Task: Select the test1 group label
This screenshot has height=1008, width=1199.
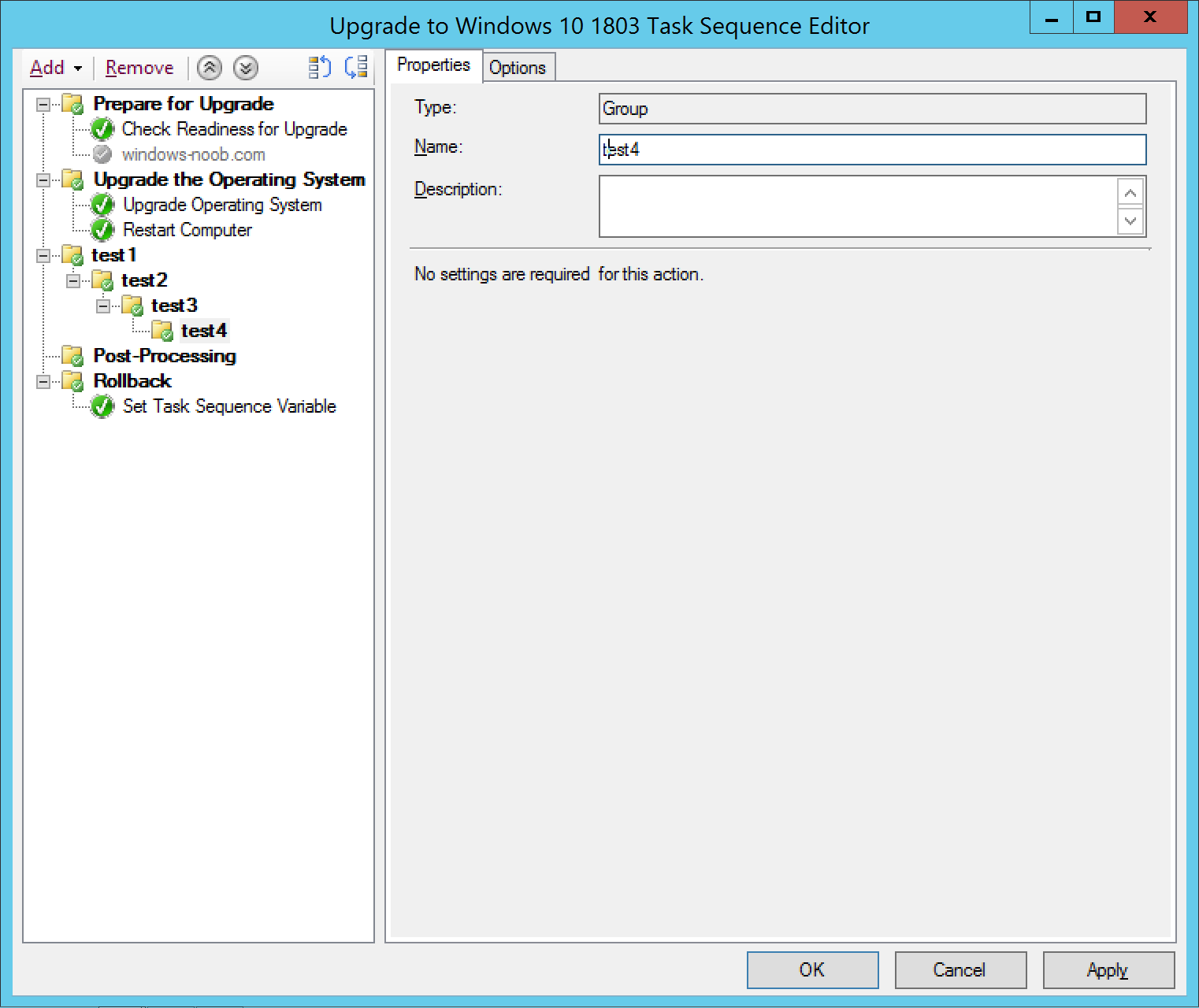Action: click(114, 255)
